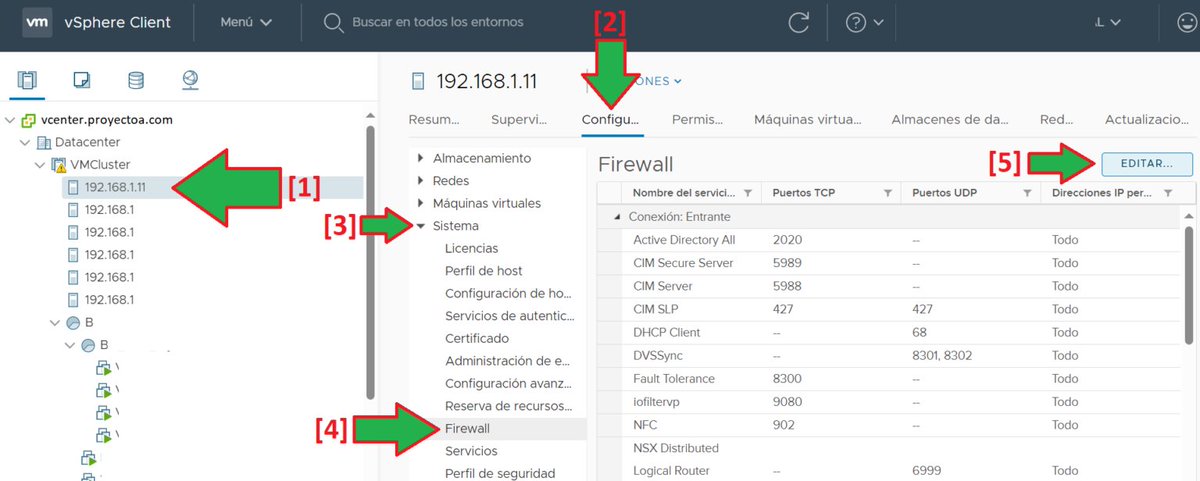Open the help question-mark menu

click(865, 22)
